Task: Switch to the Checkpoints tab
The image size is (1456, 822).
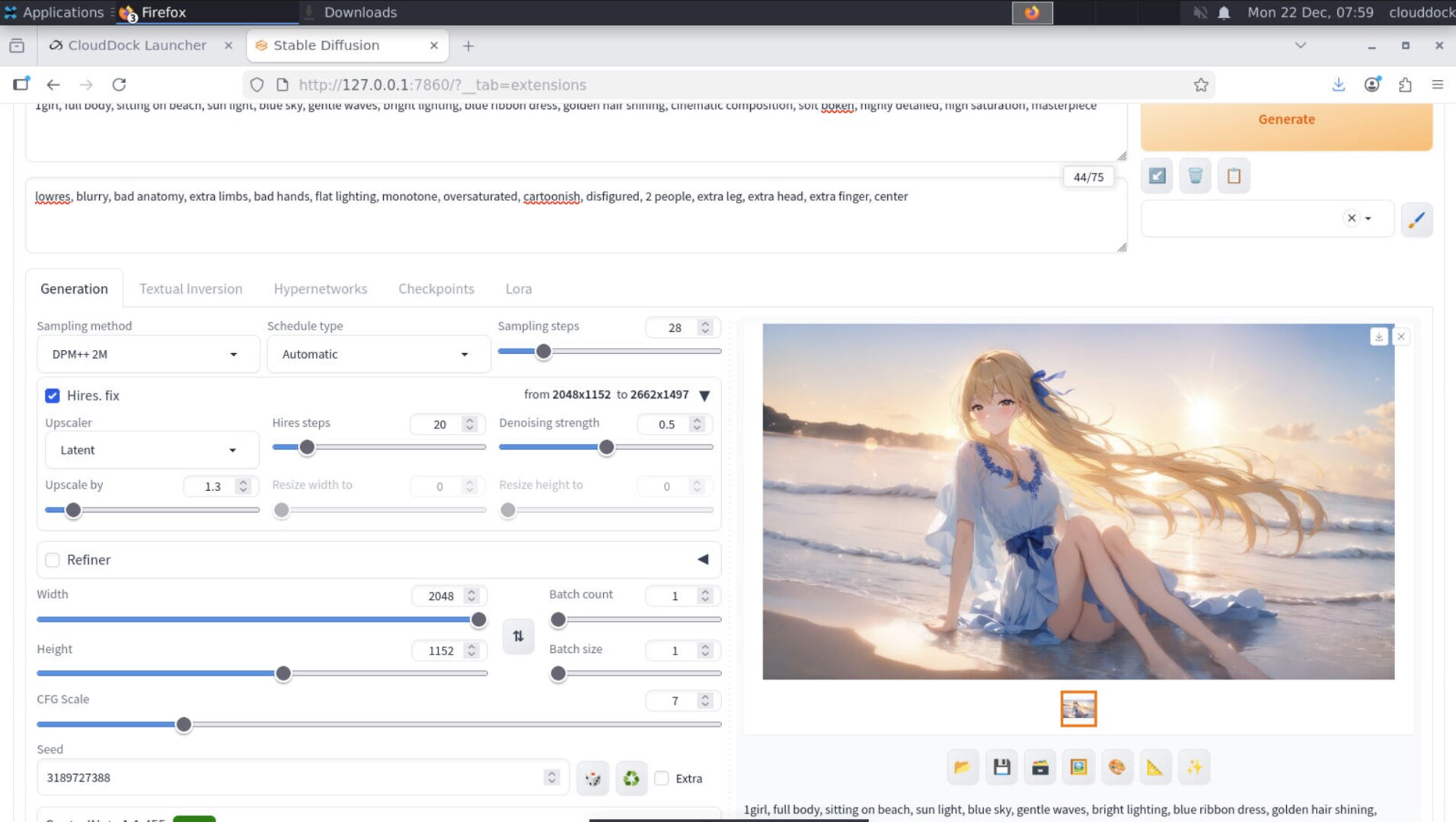Action: (436, 288)
